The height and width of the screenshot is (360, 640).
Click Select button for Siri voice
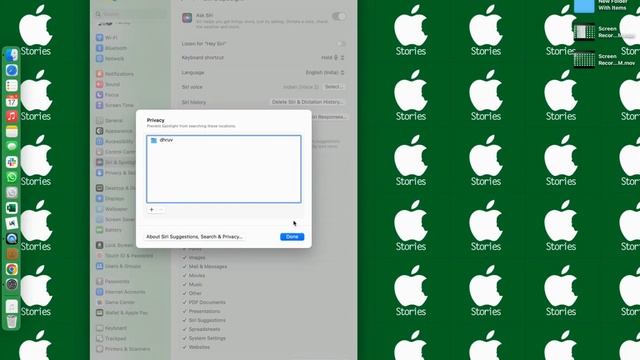pyautogui.click(x=333, y=87)
